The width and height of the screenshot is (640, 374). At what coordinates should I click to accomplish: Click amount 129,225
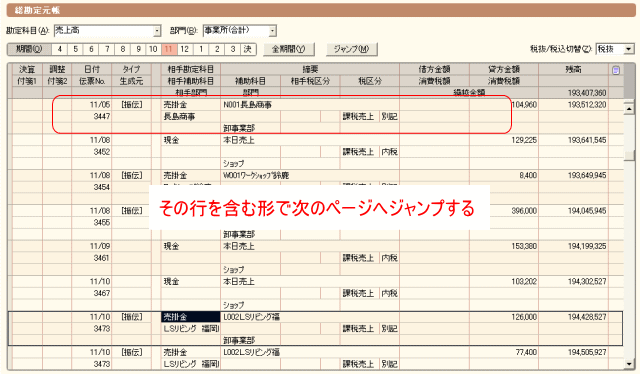(x=524, y=140)
